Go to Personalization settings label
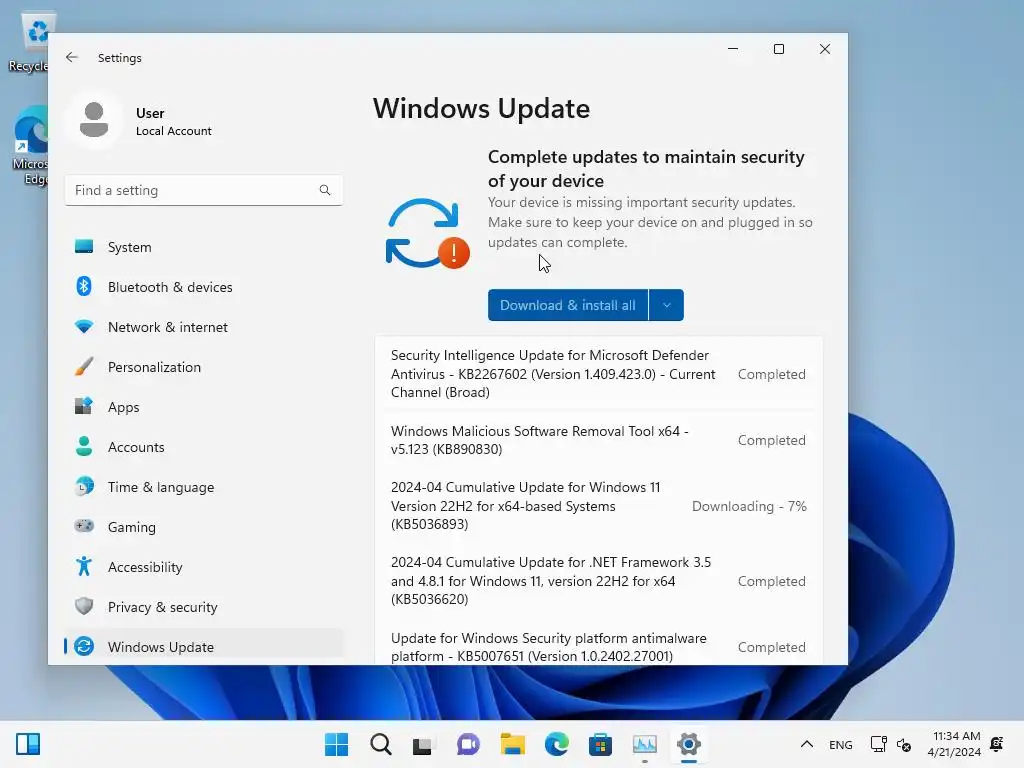Viewport: 1024px width, 768px height. [x=154, y=366]
